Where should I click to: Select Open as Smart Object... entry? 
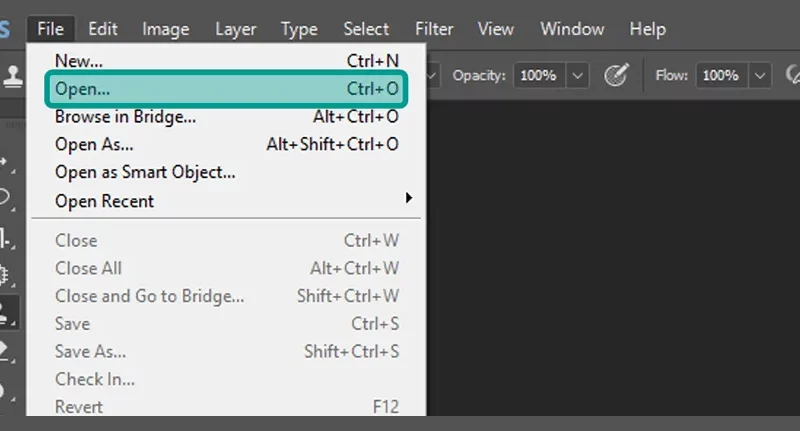227,172
